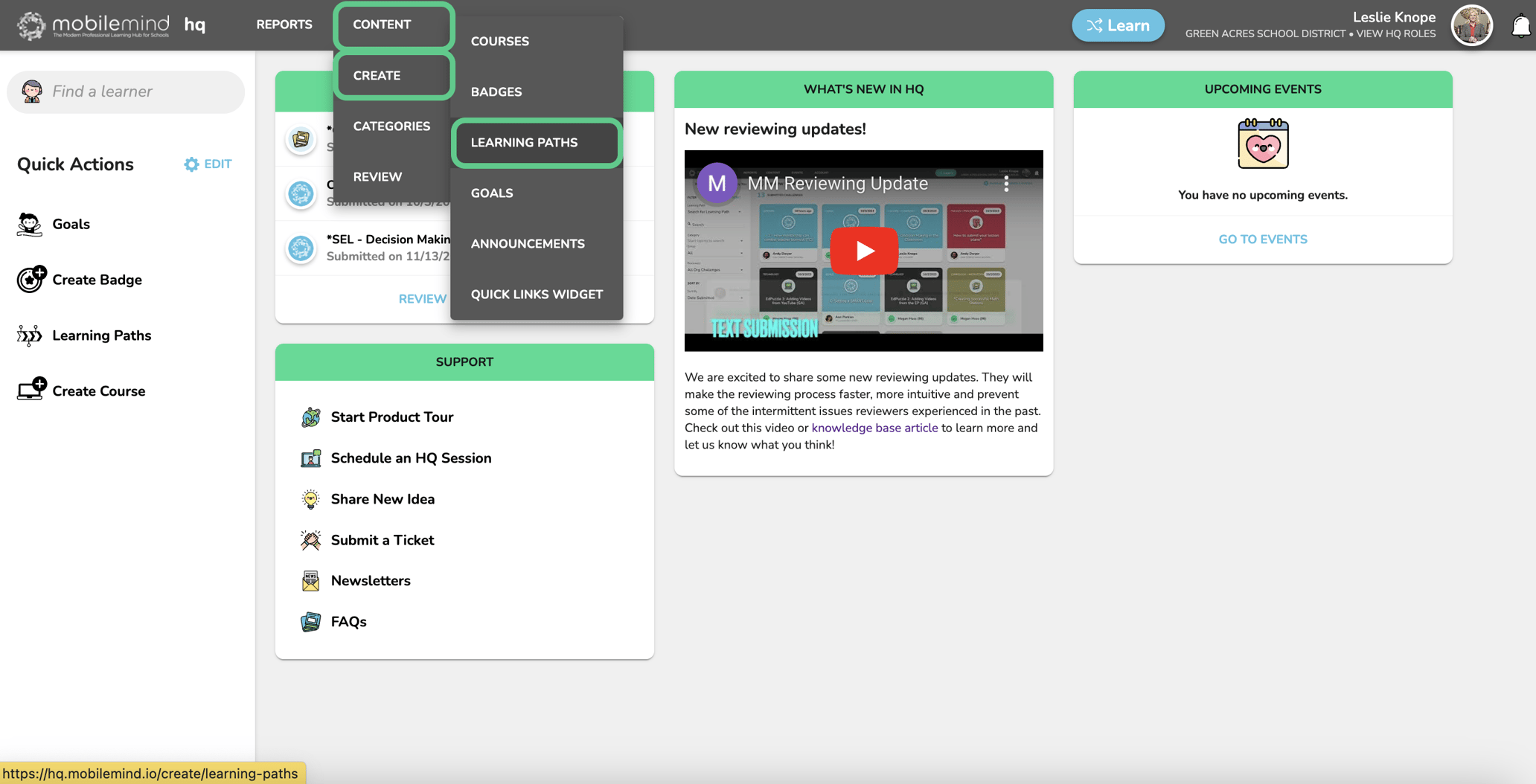Follow the Go To Events link

[1262, 240]
